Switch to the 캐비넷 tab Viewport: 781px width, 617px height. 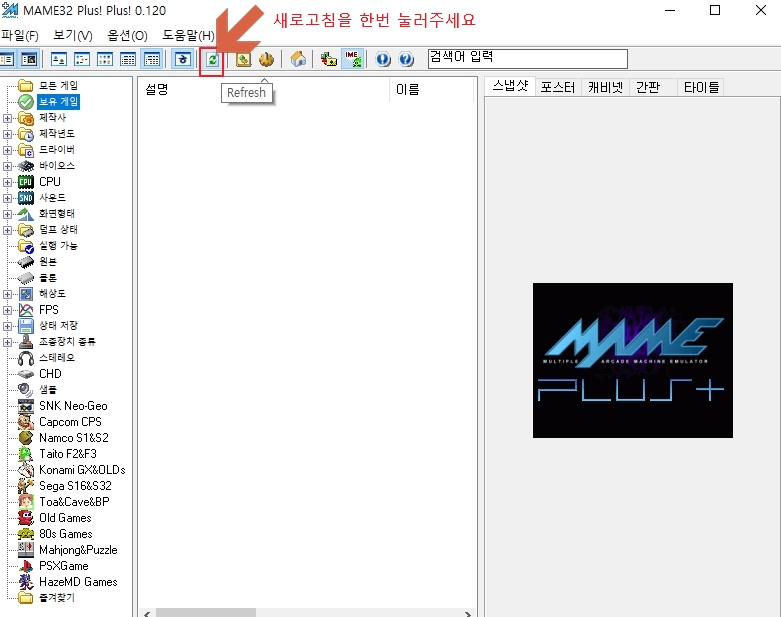tap(605, 88)
